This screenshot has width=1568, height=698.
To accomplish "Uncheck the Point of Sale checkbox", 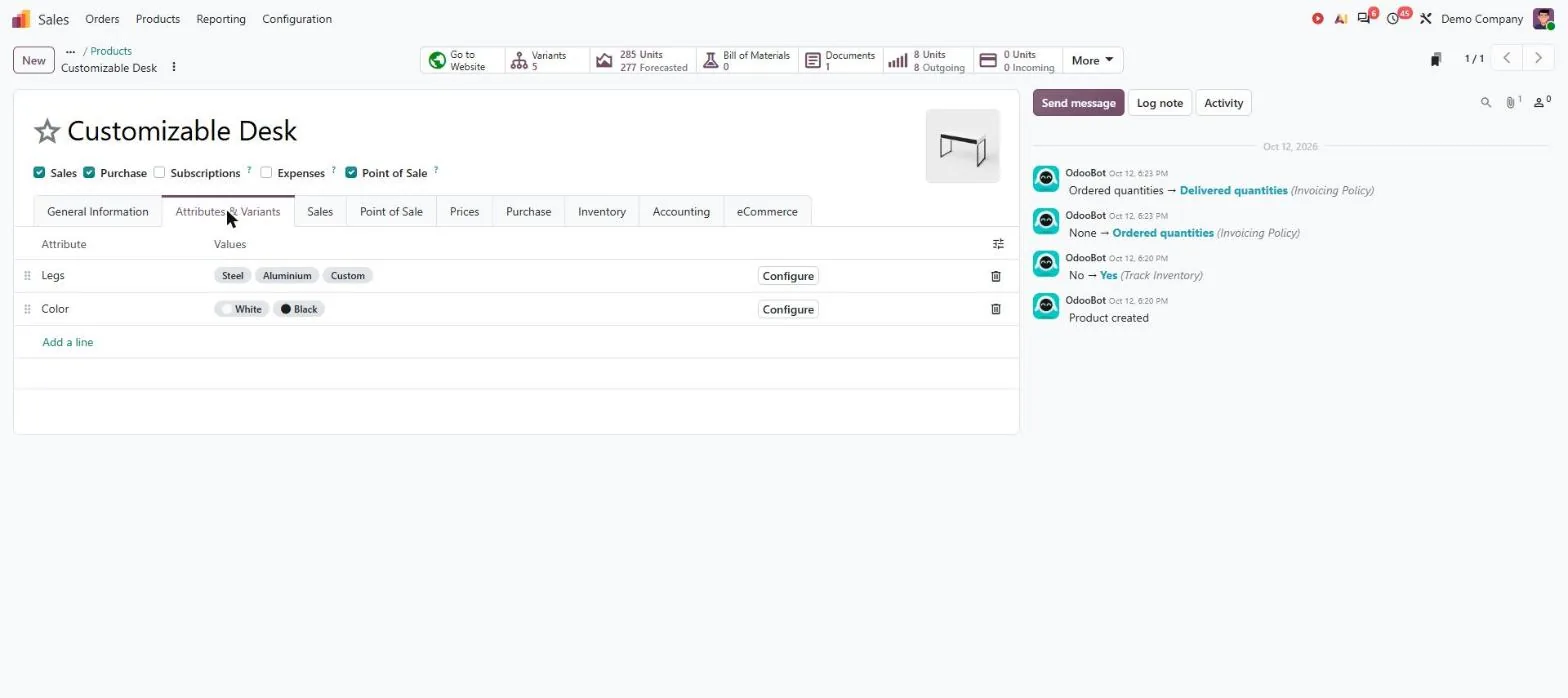I will [x=351, y=172].
